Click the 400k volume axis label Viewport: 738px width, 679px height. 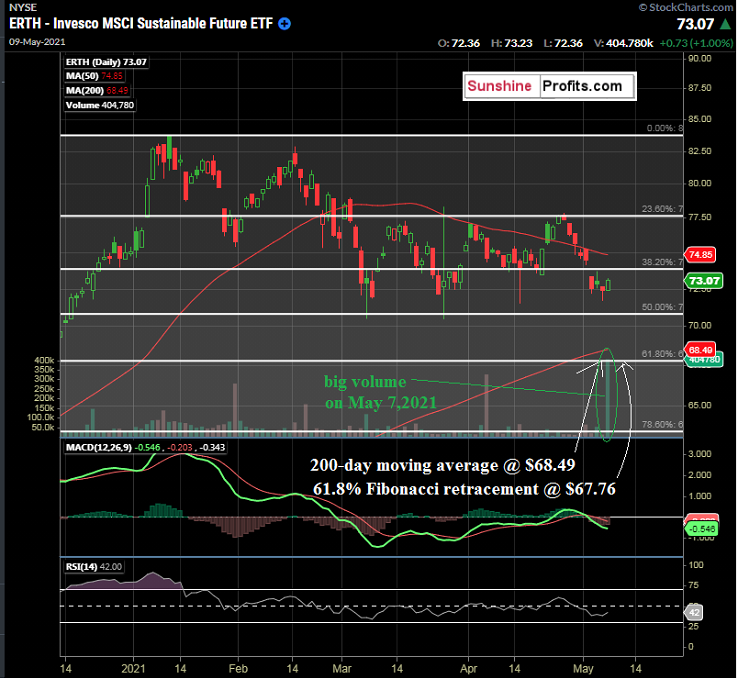click(x=44, y=360)
